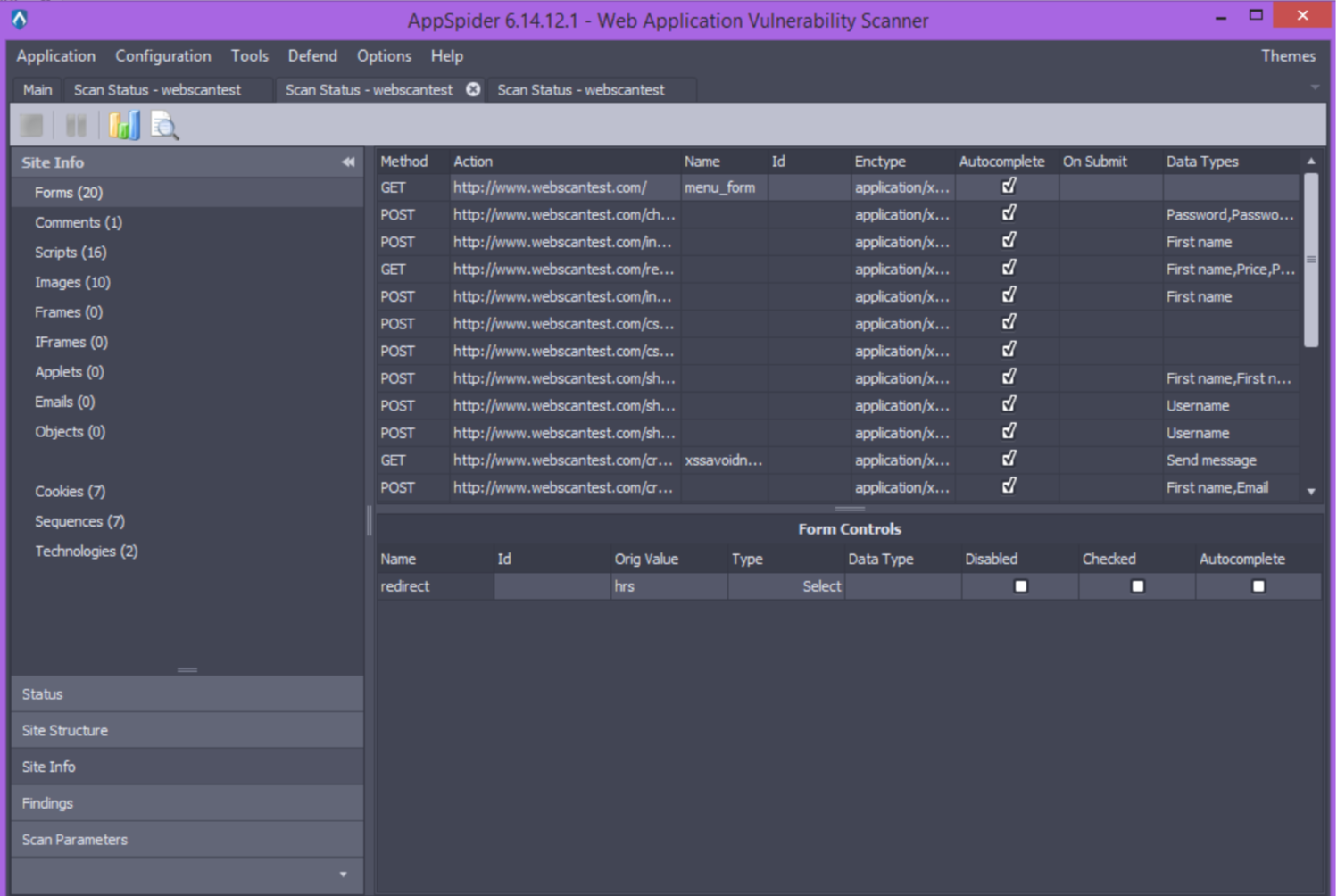The height and width of the screenshot is (896, 1337).
Task: Sort forms table by Data Types column
Action: [1232, 162]
